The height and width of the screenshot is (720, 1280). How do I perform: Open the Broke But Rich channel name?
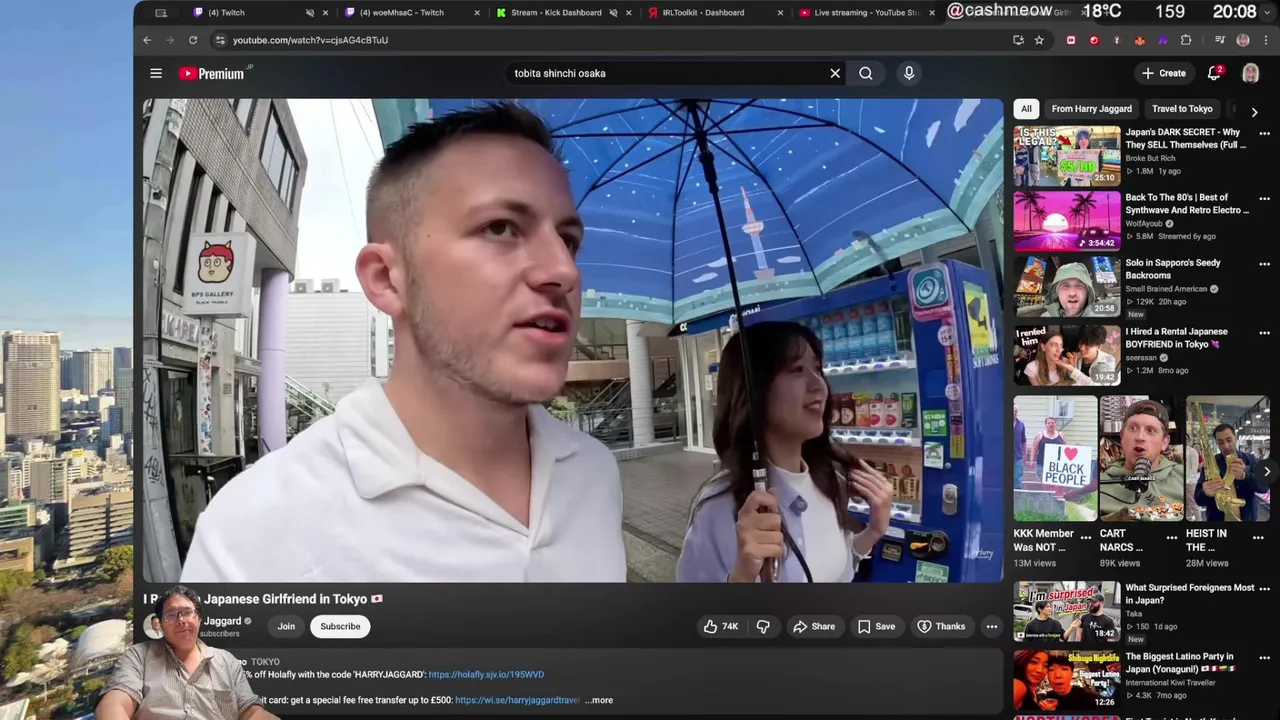(1150, 158)
